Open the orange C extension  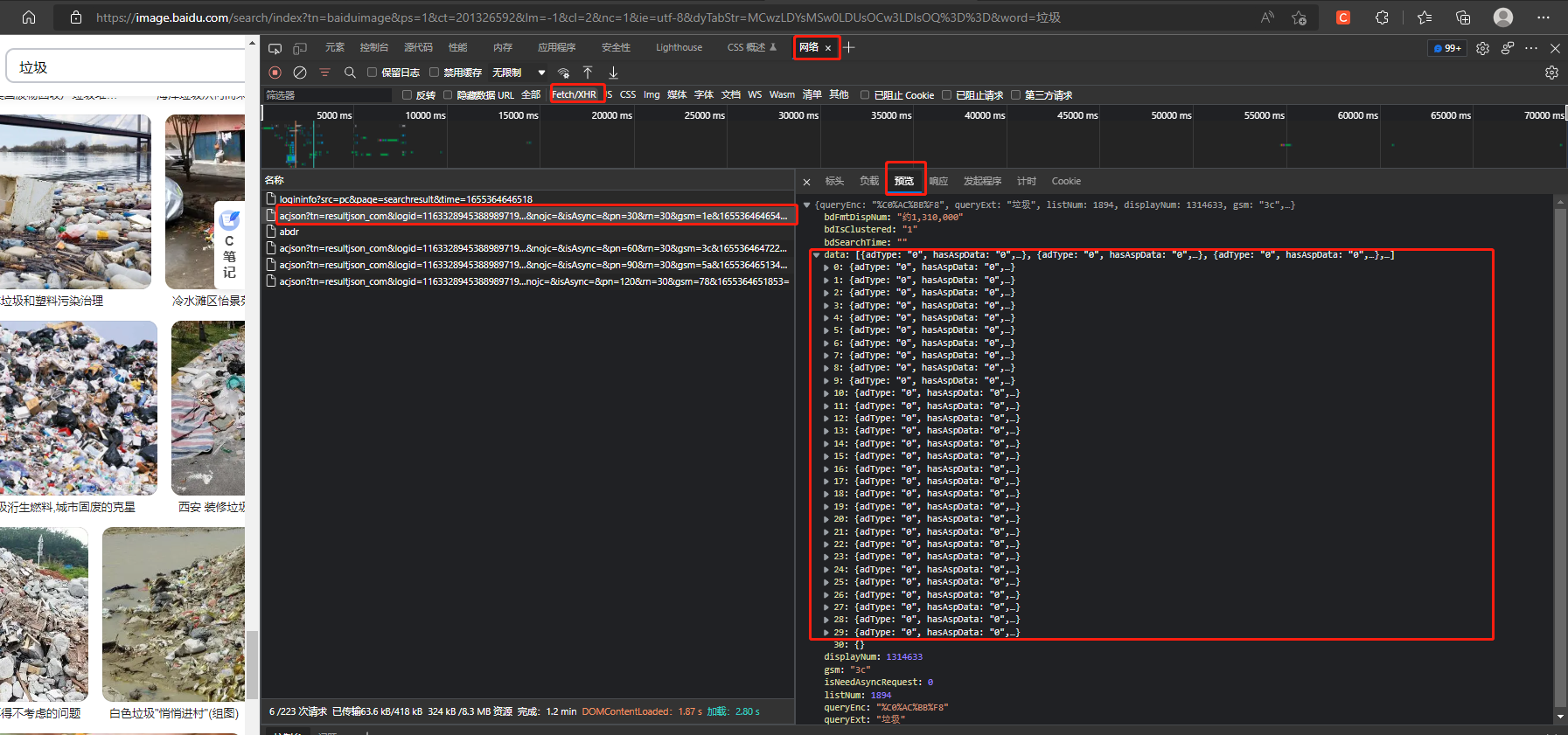tap(1343, 17)
